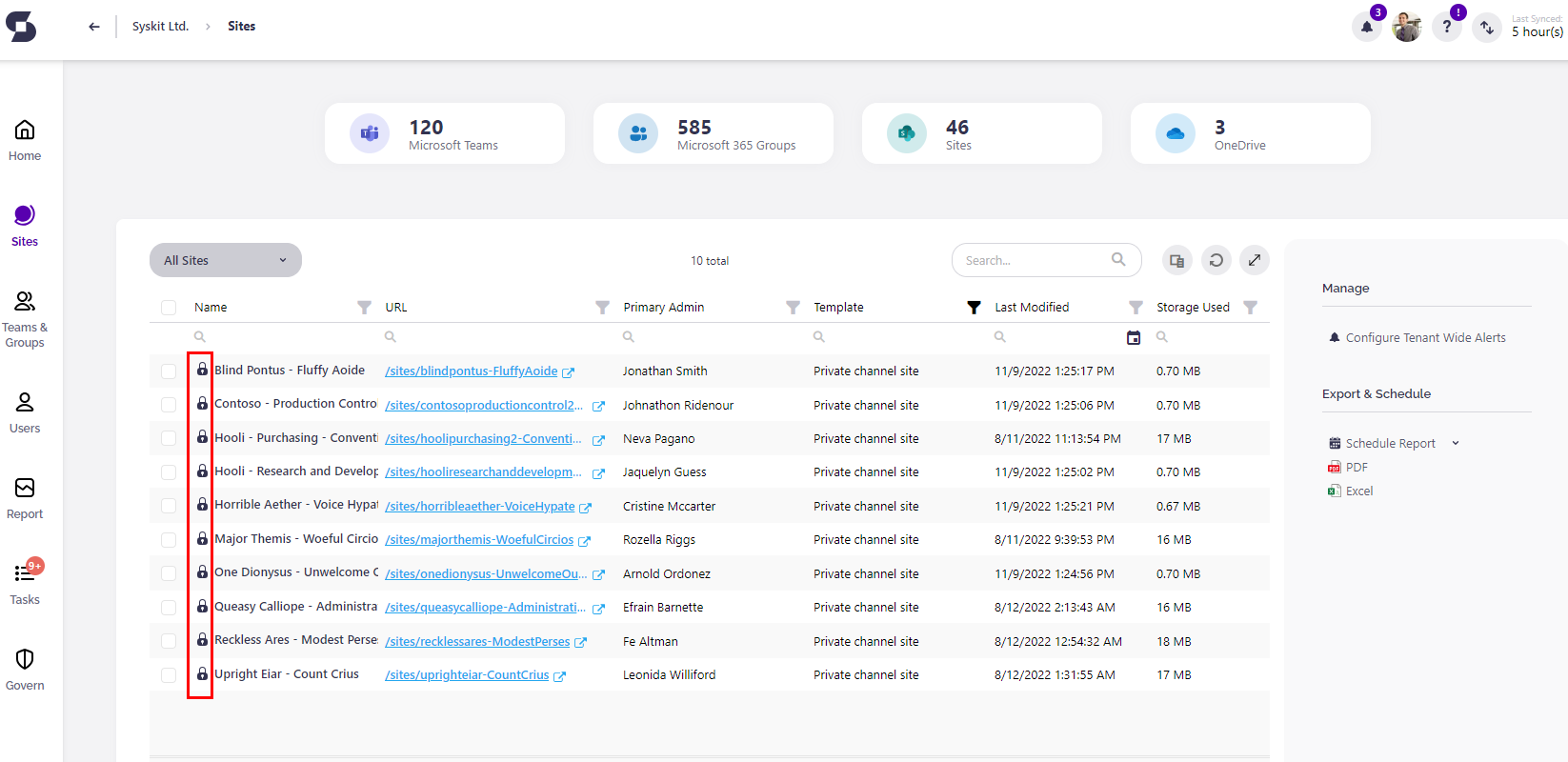Viewport: 1568px width, 762px height.
Task: Click the Blind Pontus lock icon
Action: click(x=202, y=369)
